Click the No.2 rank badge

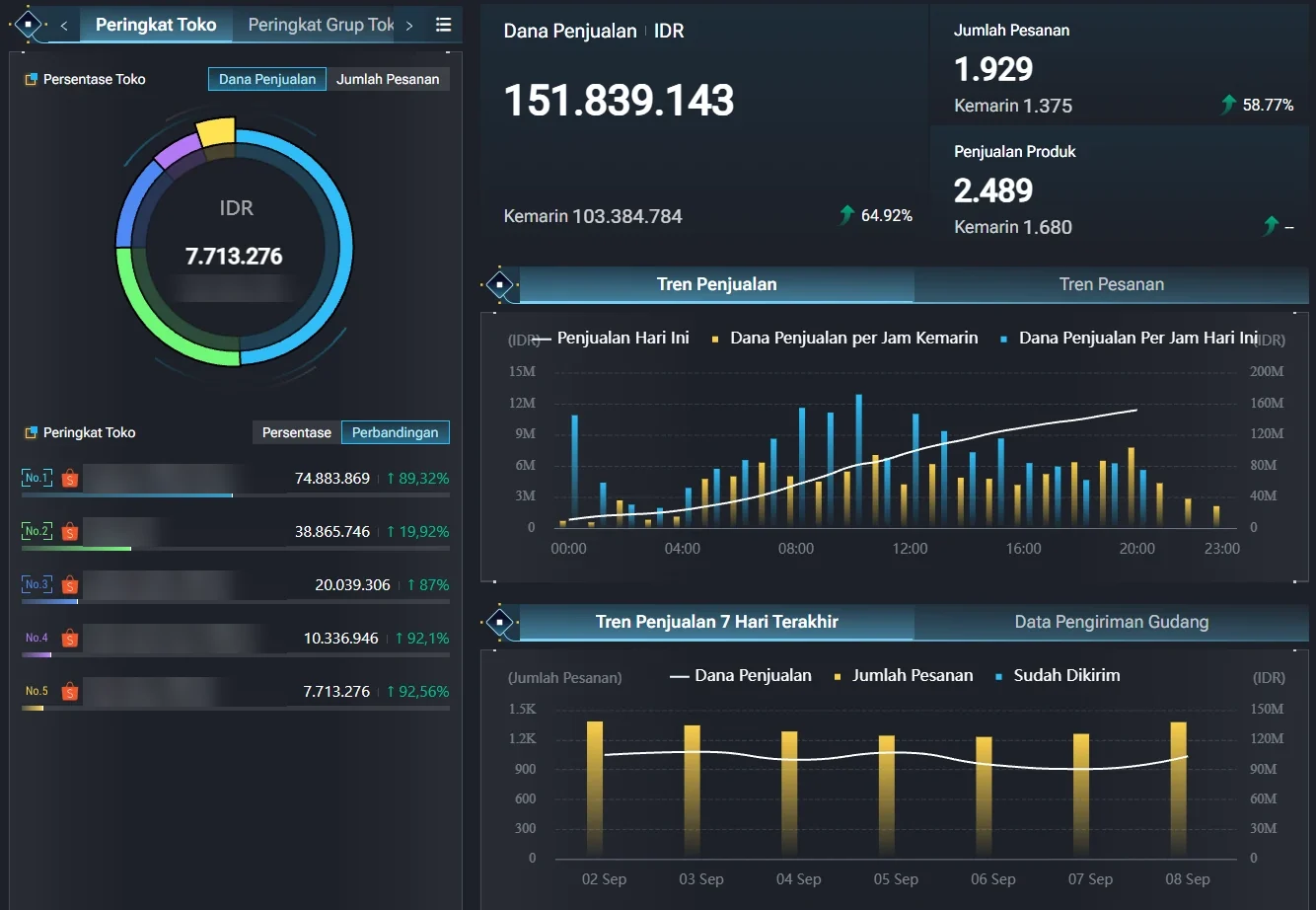37,531
